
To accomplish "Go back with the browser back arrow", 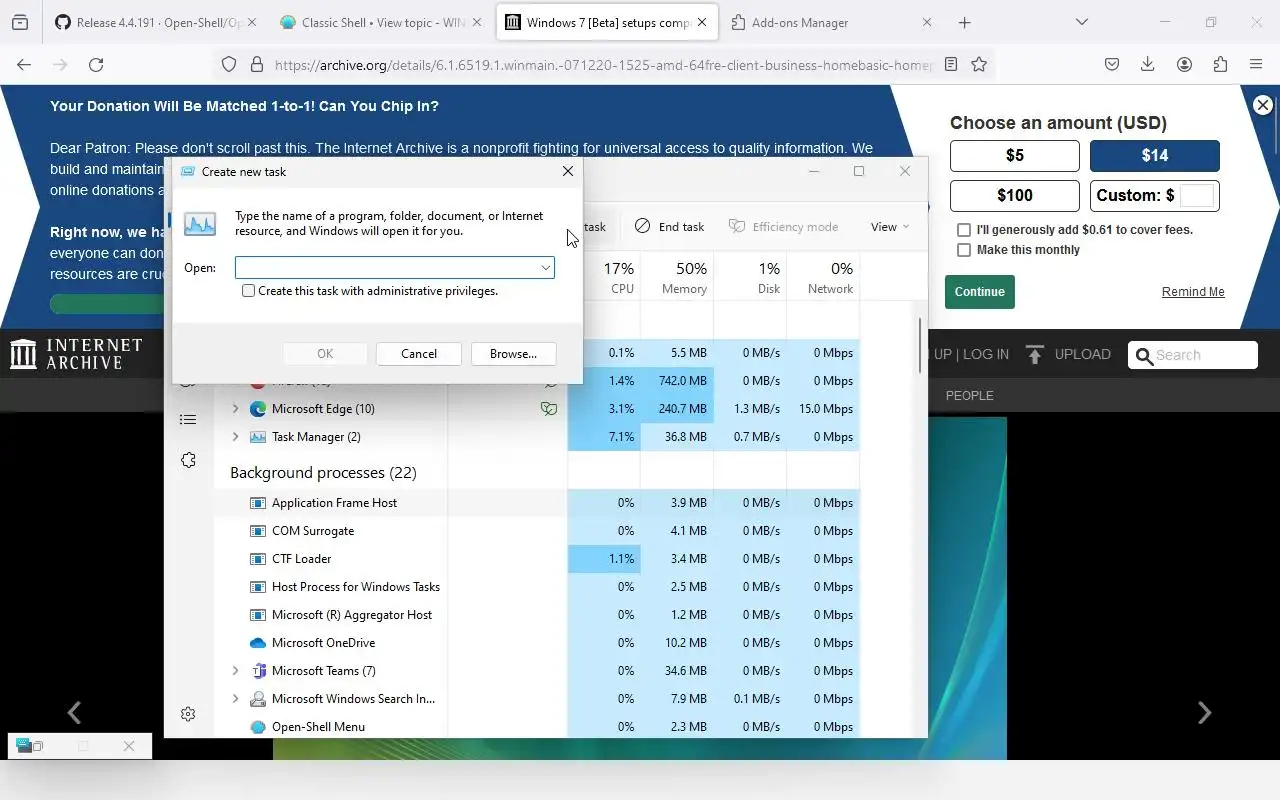I will coord(24,64).
